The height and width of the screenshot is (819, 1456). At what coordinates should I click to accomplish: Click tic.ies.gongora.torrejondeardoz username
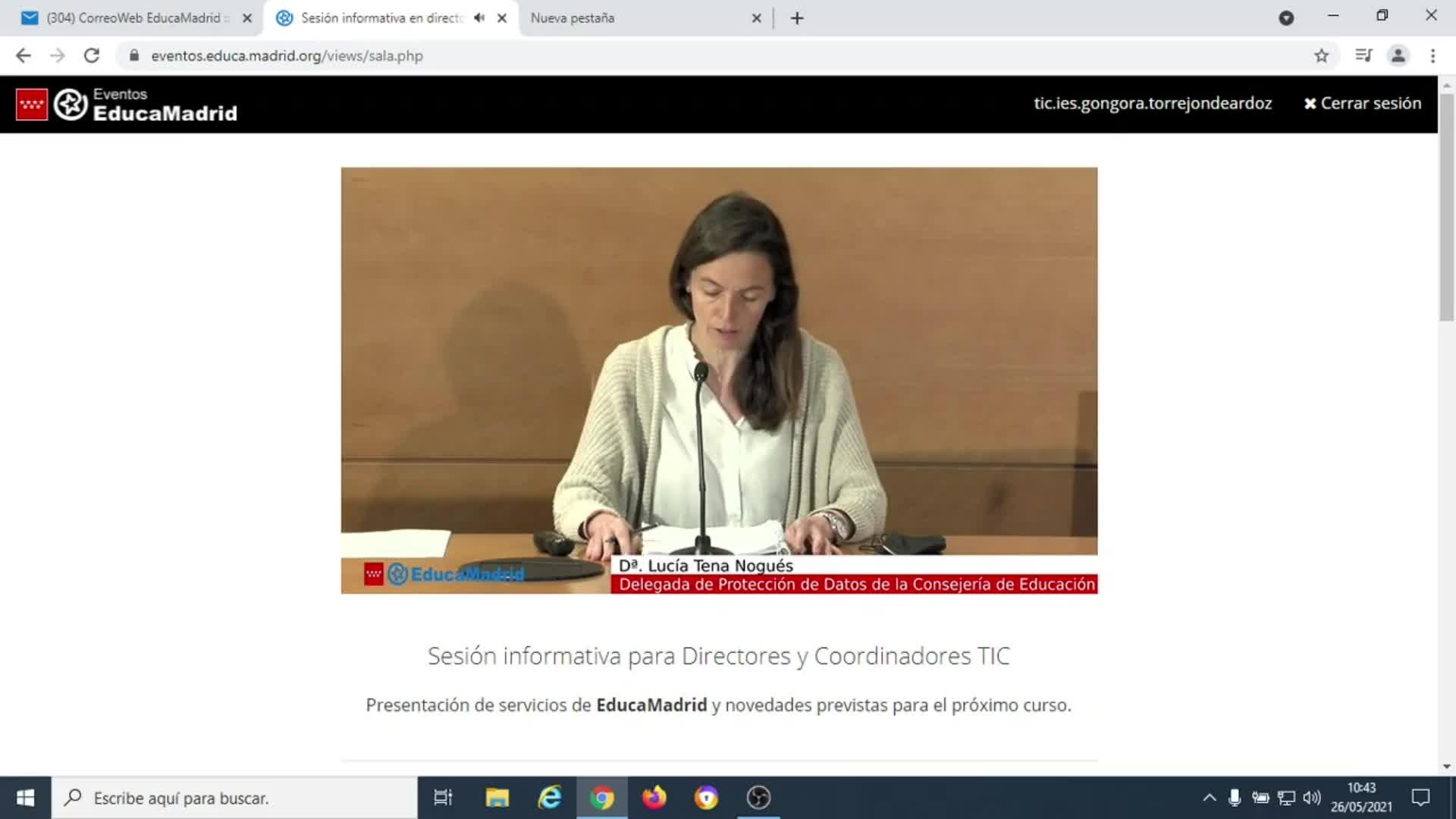[1152, 103]
